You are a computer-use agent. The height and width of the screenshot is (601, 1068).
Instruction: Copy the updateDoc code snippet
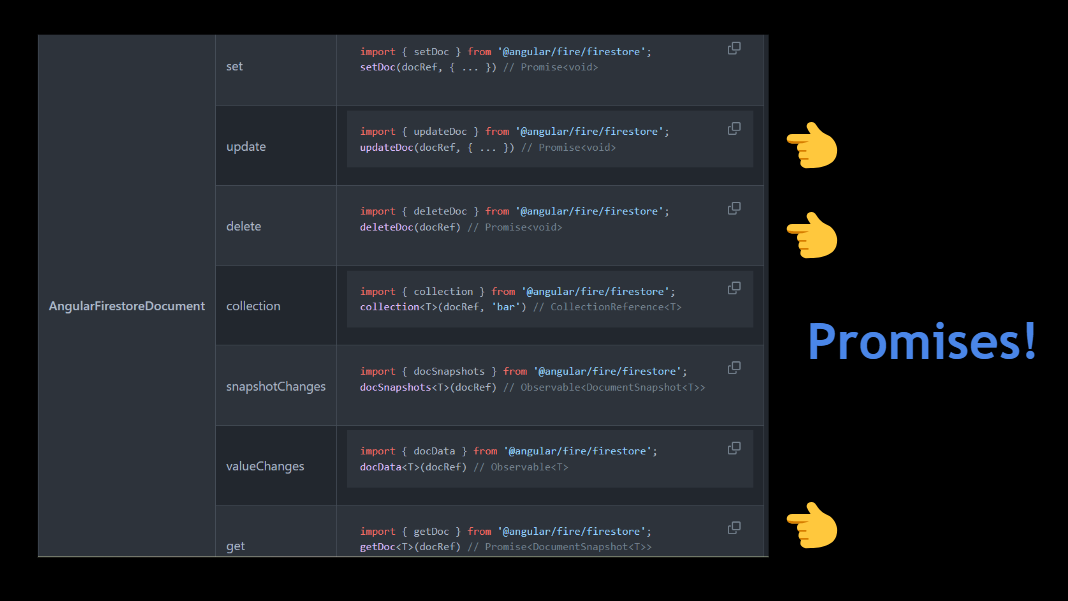tap(734, 128)
